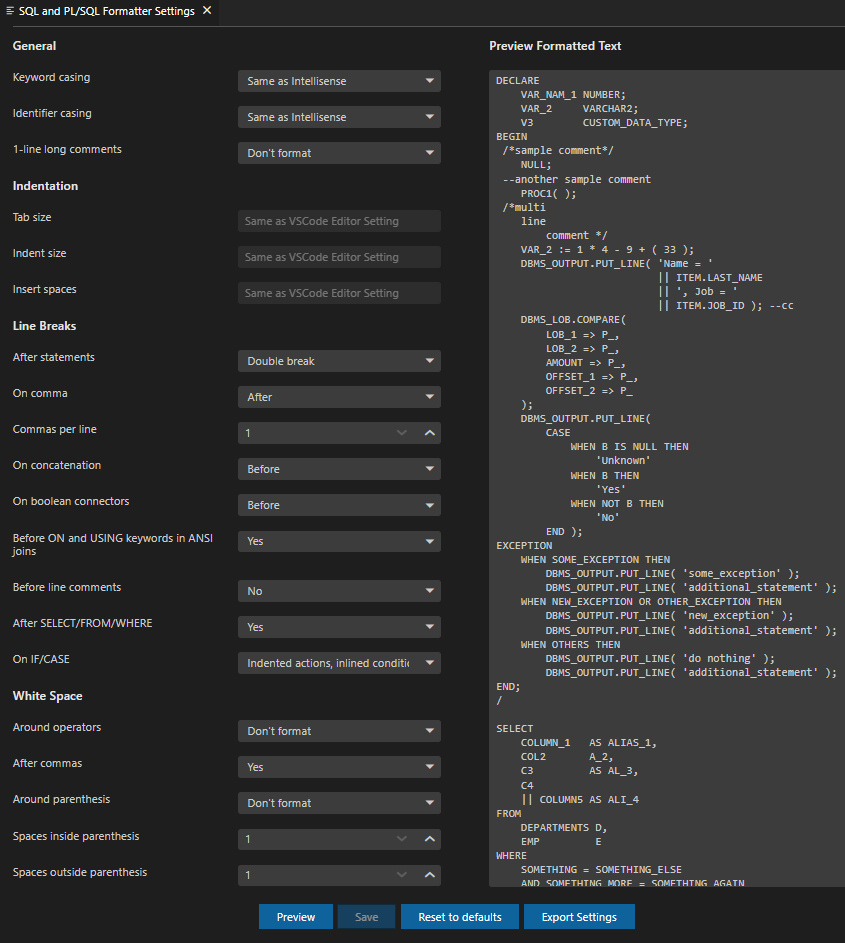Click the Save button
This screenshot has height=943, width=845.
point(366,917)
